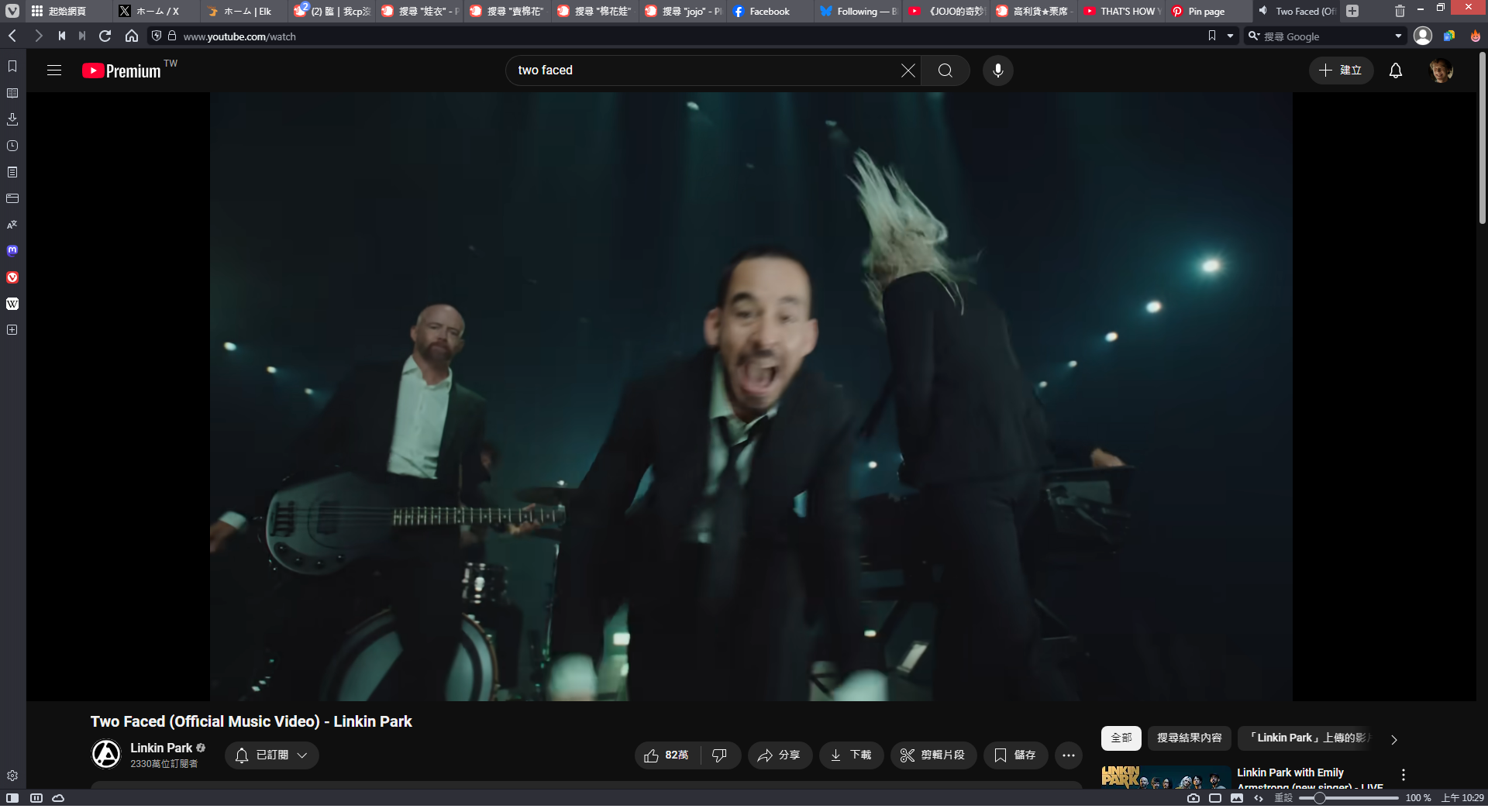1488x812 pixels.
Task: Adjust the page zoom slider
Action: (1349, 798)
